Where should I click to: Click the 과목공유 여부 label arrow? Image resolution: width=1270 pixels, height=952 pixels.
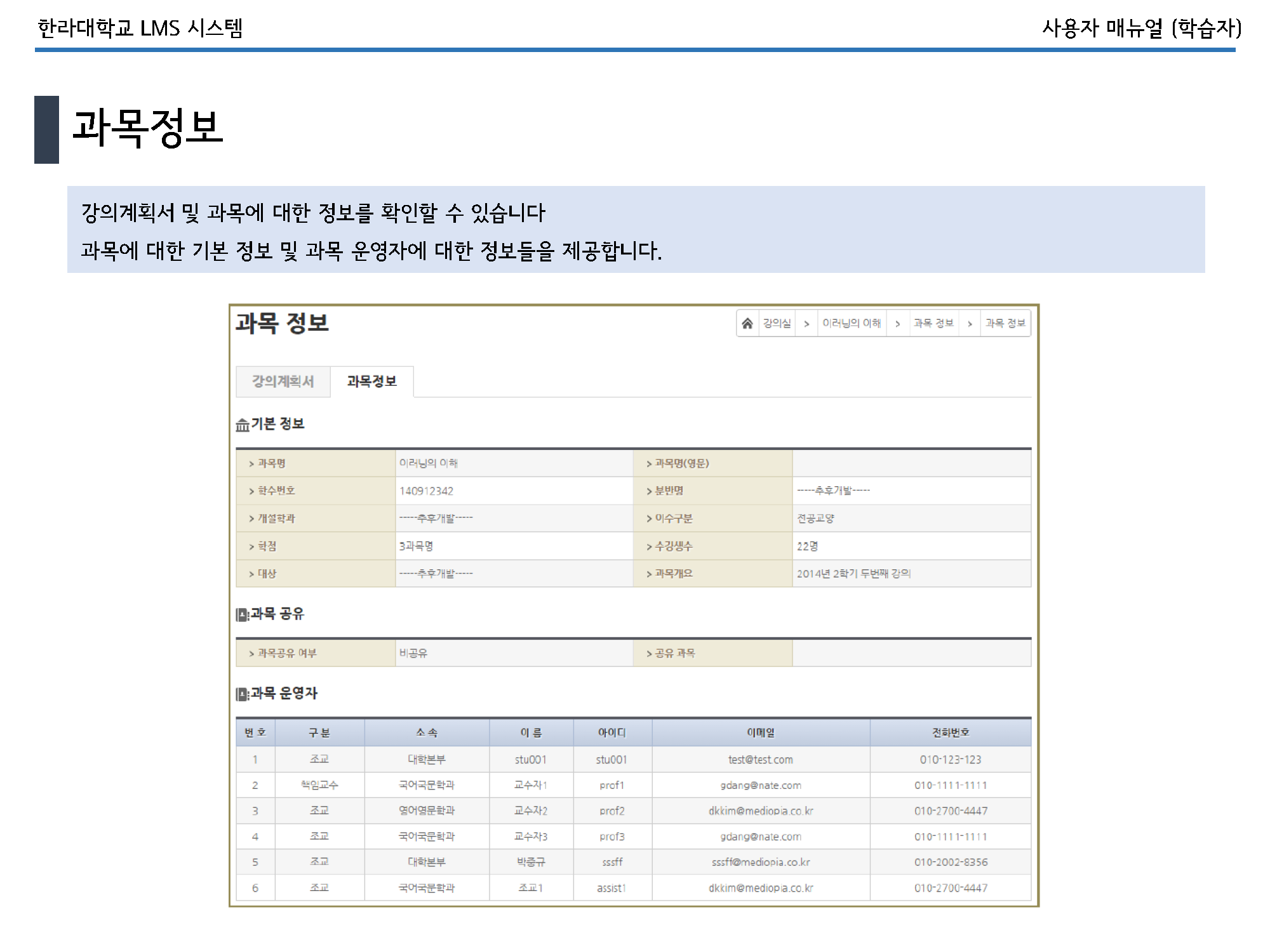tap(251, 654)
